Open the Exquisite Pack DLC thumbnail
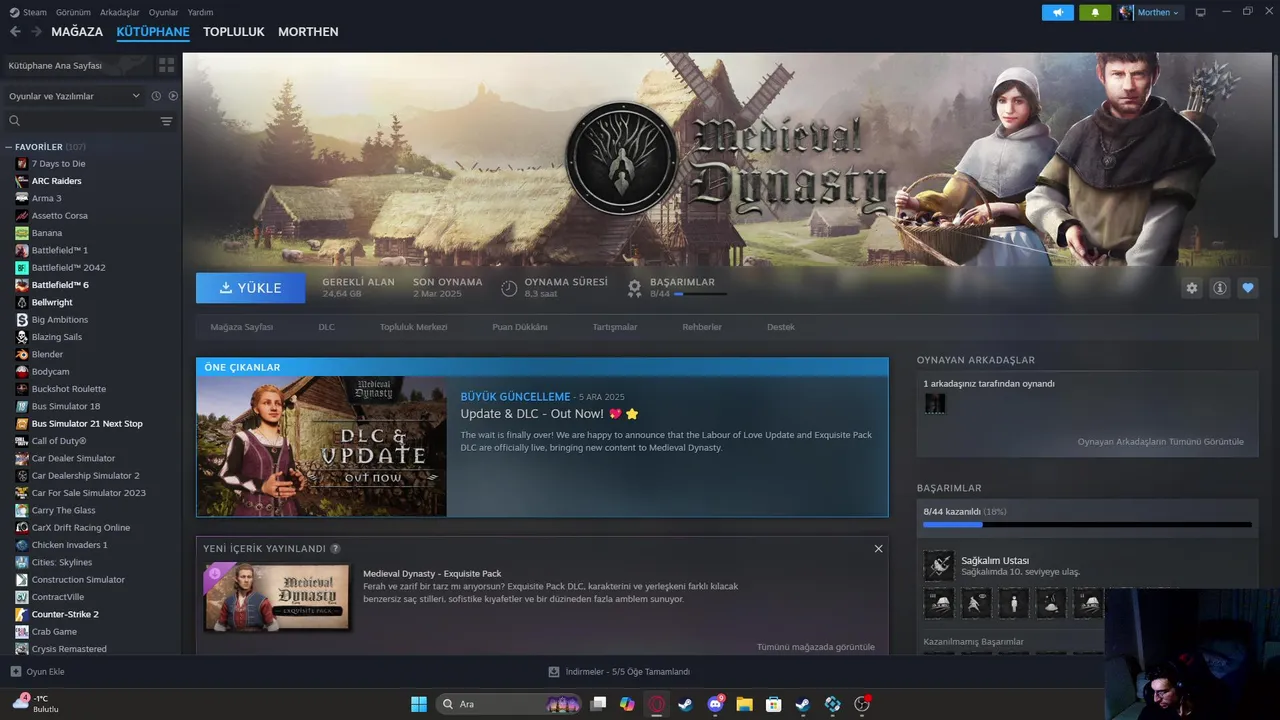This screenshot has width=1280, height=720. pos(277,597)
